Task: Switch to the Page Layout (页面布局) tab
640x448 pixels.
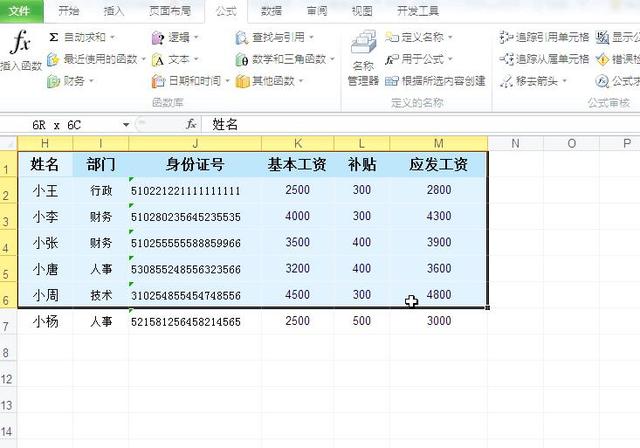Action: 170,11
